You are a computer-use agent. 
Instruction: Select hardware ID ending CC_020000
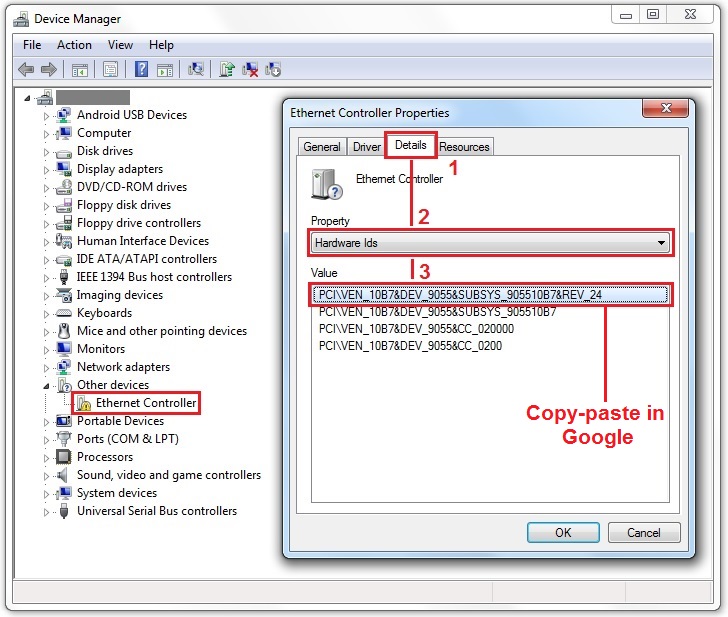416,329
